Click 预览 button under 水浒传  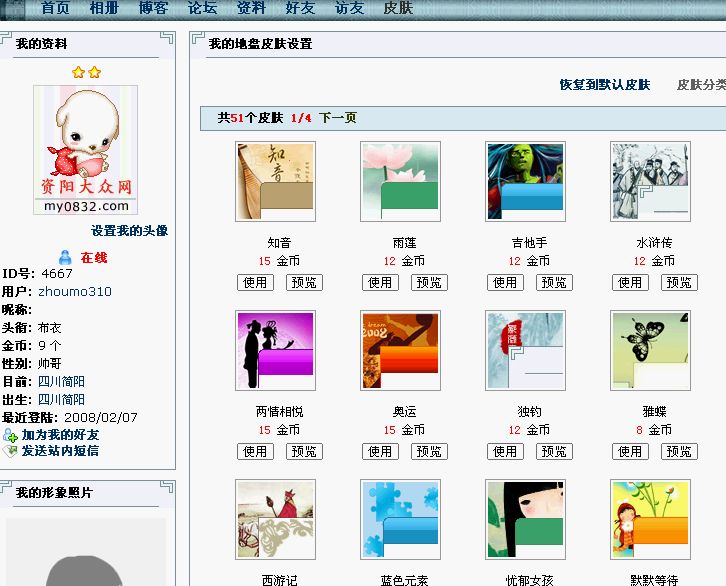click(x=679, y=282)
